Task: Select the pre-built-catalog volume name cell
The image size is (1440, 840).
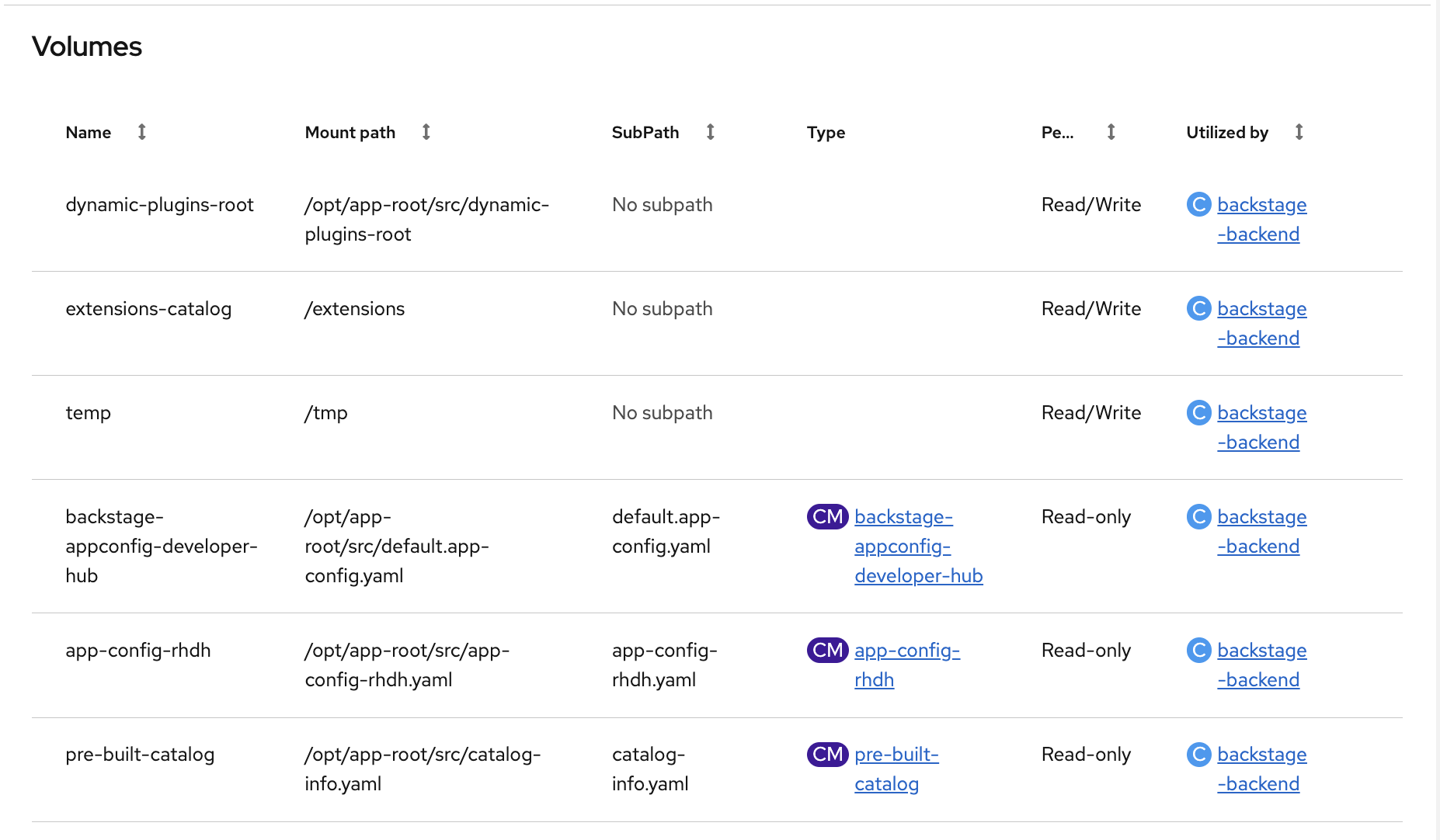Action: point(140,755)
